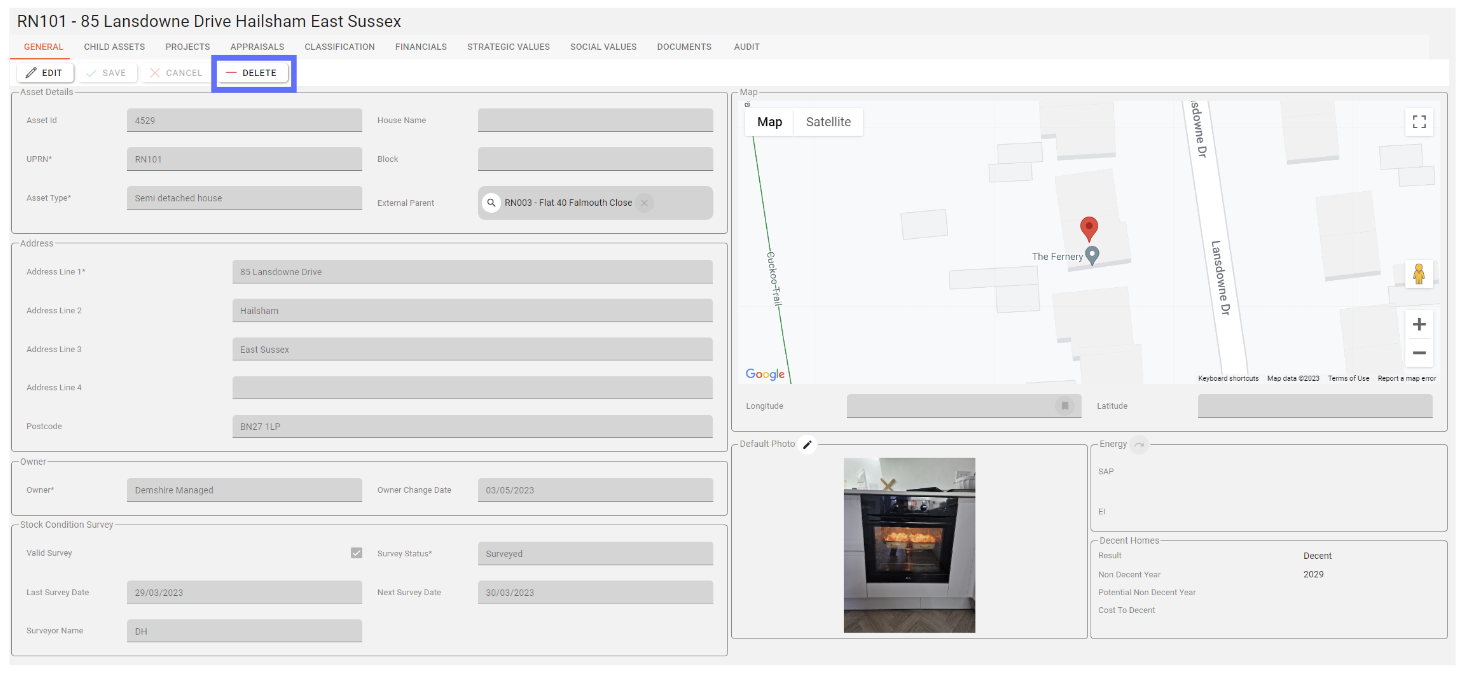This screenshot has height=674, width=1462.
Task: Switch map to Satellite view
Action: [x=828, y=122]
